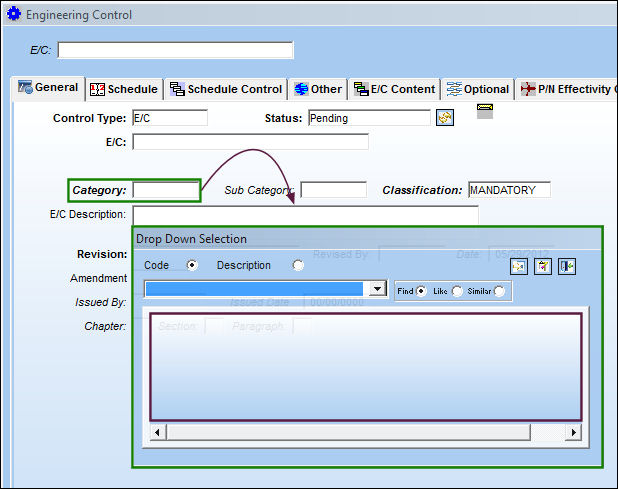Expand the search combo box dropdown arrow
This screenshot has width=618, height=489.
coord(377,289)
